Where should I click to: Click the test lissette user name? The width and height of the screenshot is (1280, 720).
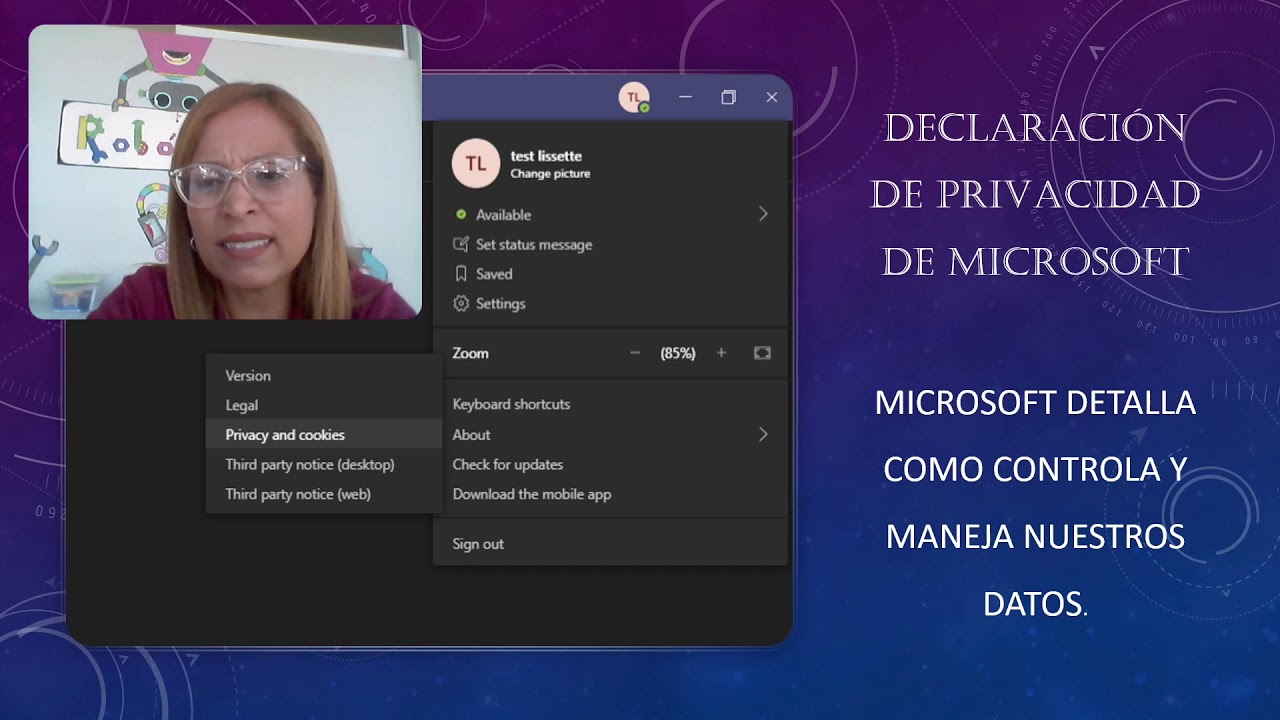(x=546, y=156)
